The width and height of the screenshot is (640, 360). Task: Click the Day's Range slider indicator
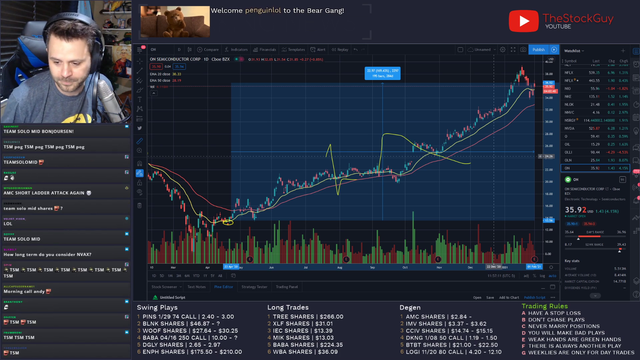coord(578,238)
